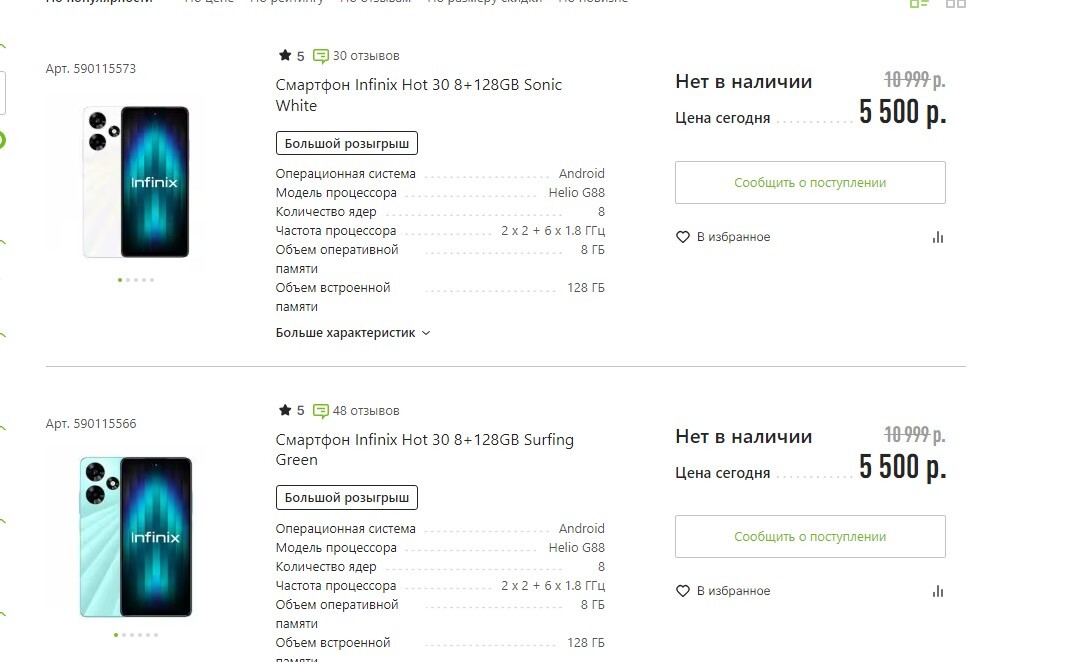Expand "Больше характеристик" for Sonic White
Viewport: 1069px width, 662px height.
pos(353,333)
